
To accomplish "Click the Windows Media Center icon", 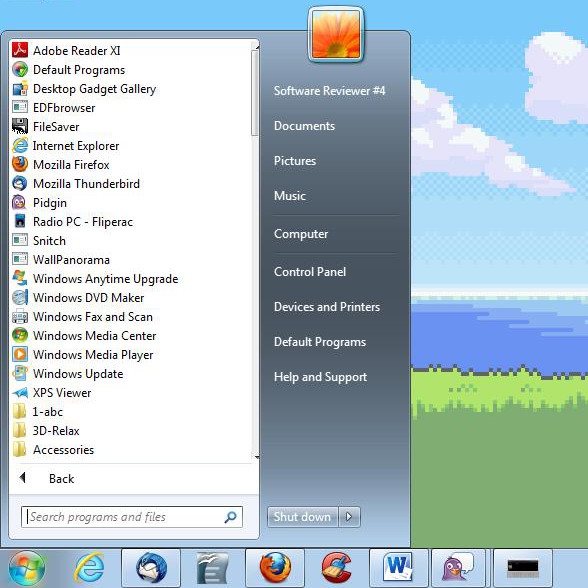I will pyautogui.click(x=20, y=335).
